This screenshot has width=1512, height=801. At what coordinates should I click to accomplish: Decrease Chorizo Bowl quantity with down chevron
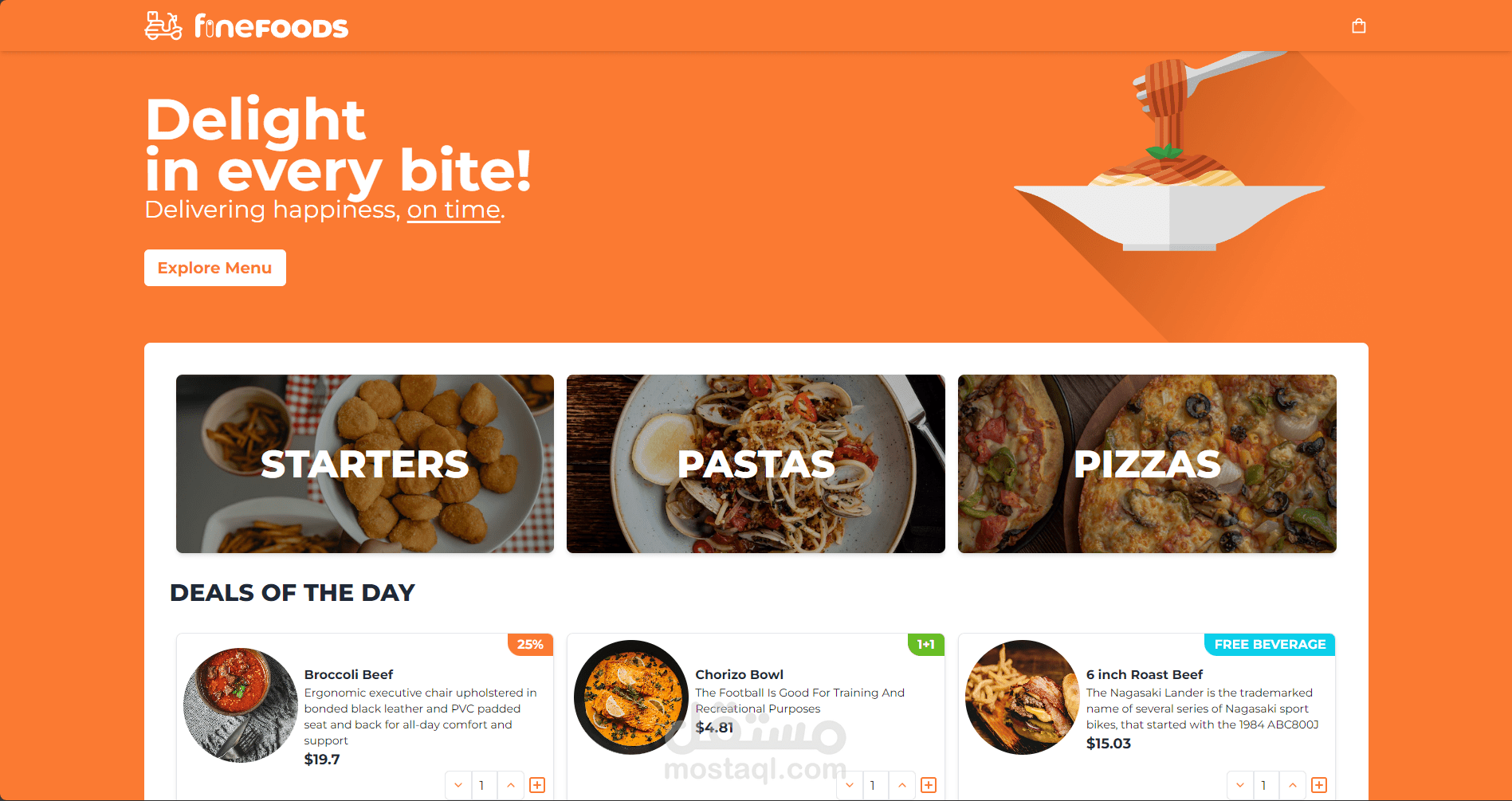pos(850,785)
